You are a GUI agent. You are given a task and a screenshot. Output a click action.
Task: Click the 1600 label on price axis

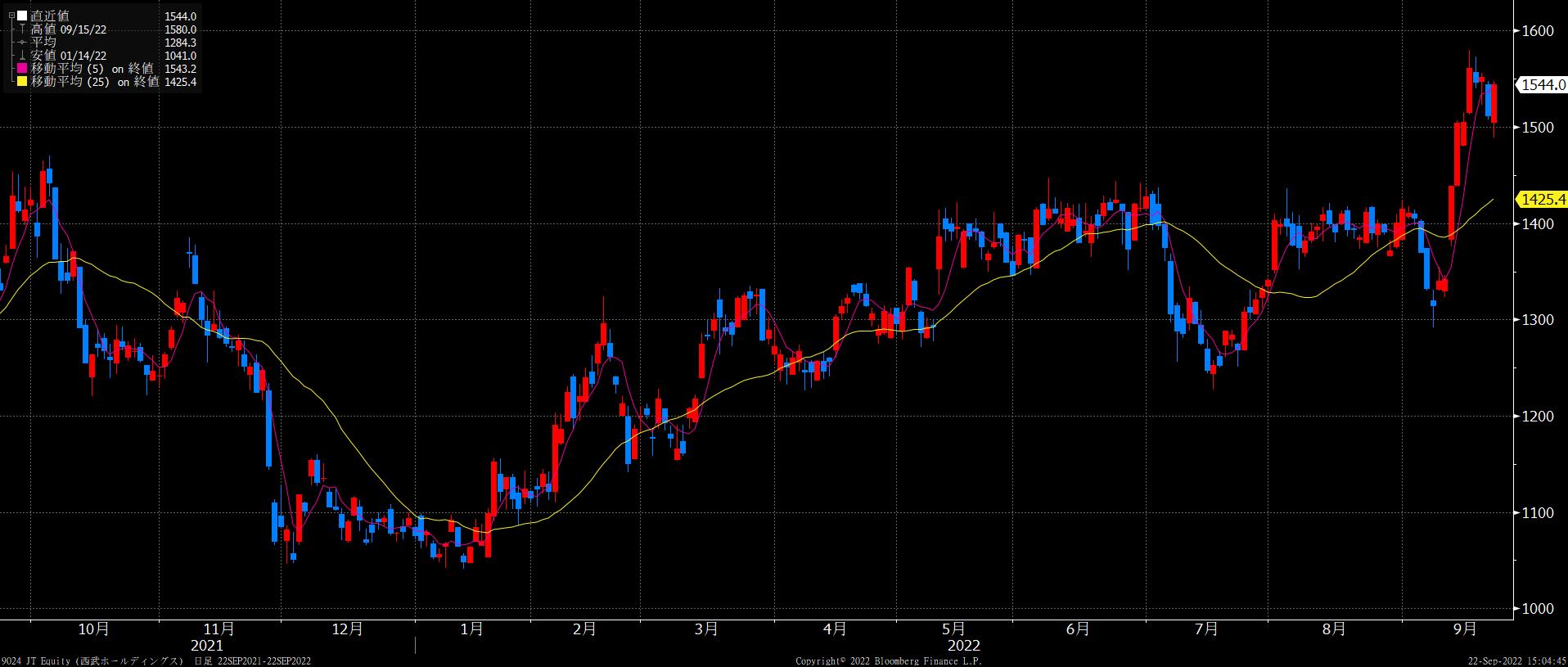click(1536, 31)
